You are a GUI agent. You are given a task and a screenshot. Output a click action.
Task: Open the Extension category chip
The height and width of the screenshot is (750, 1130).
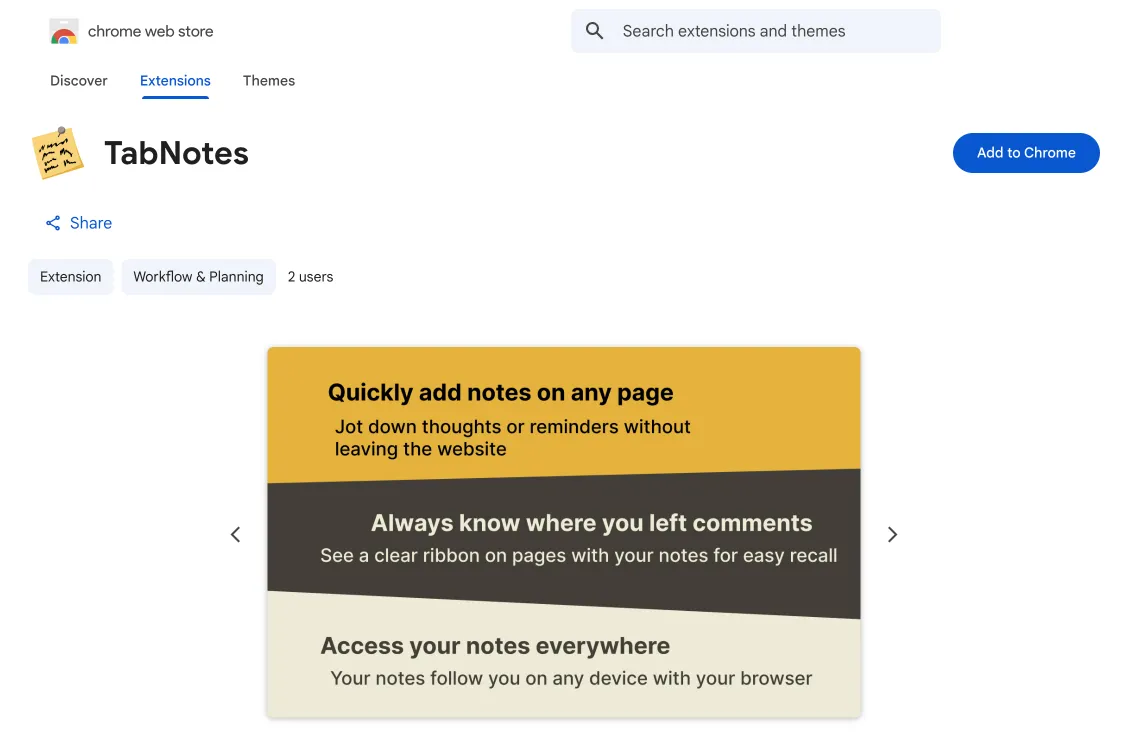click(70, 276)
